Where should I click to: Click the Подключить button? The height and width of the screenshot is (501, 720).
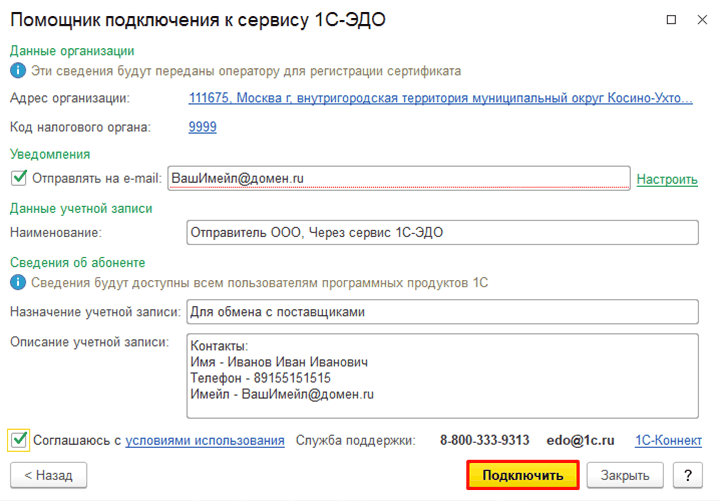523,475
